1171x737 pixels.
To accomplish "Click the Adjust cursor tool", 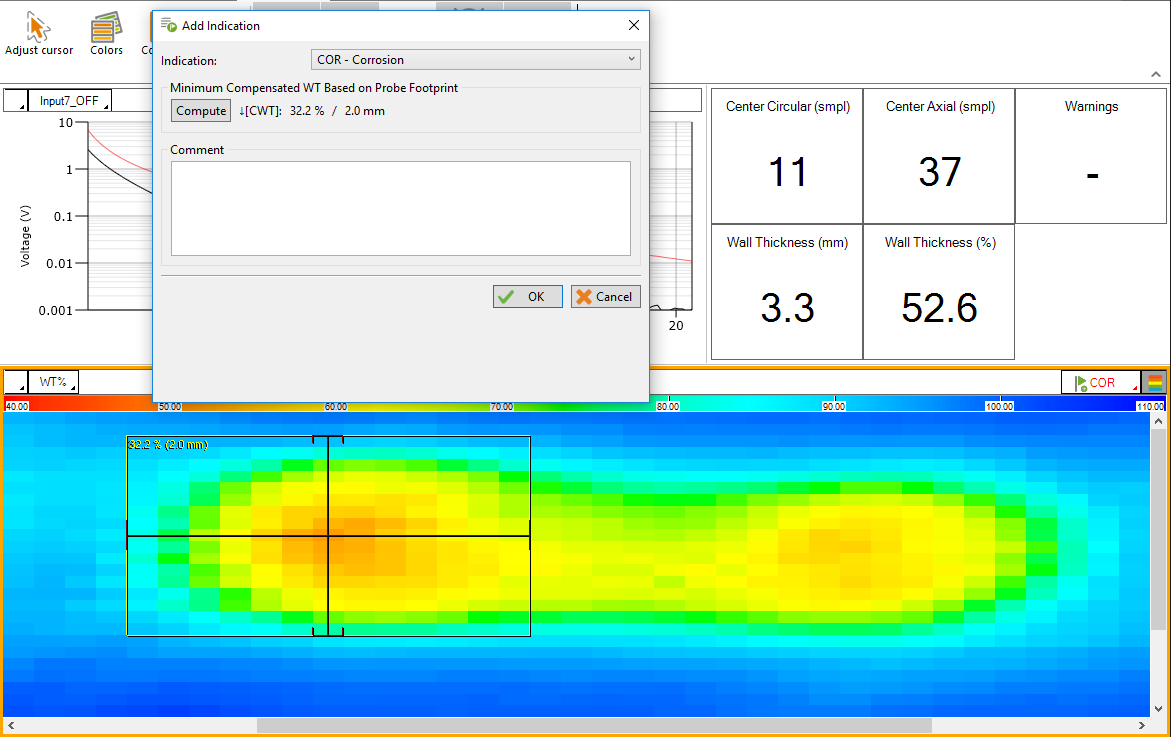I will [39, 34].
